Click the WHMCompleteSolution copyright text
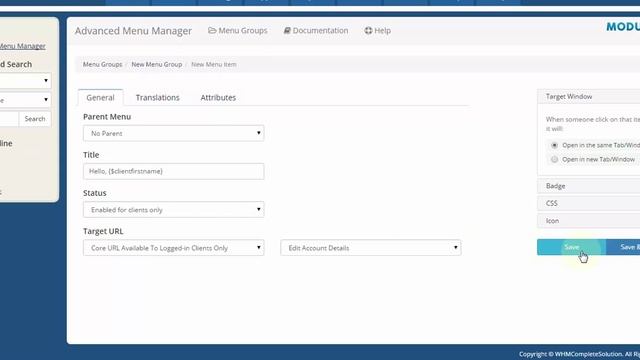Viewport: 640px width, 360px height. coord(580,354)
